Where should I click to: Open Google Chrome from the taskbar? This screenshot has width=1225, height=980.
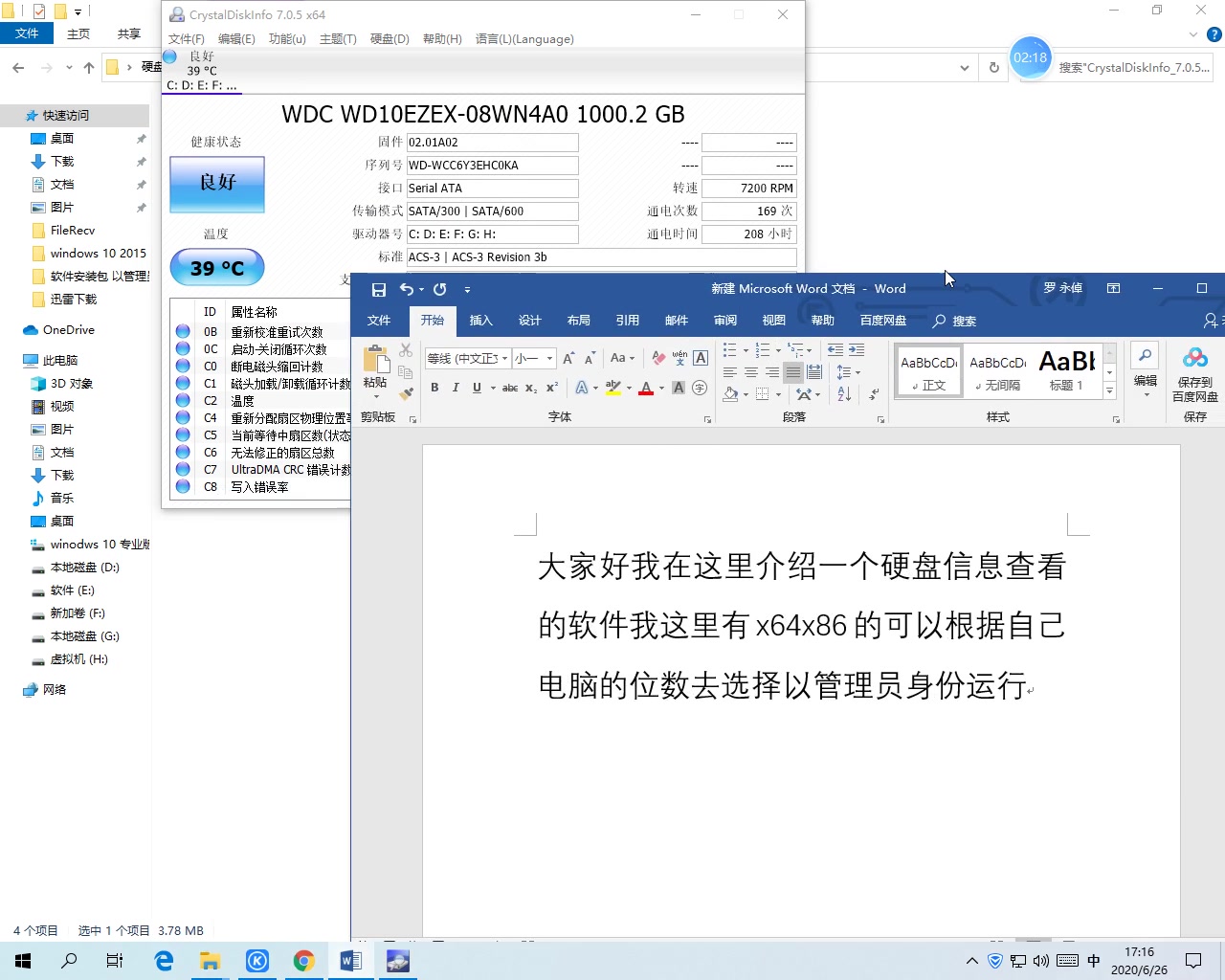[304, 961]
